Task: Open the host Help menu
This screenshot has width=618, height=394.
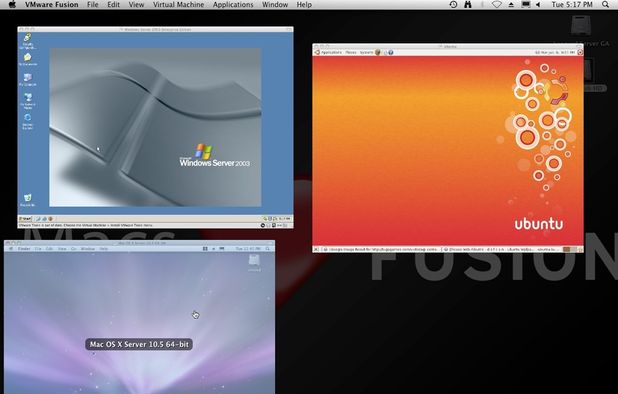Action: (x=304, y=5)
